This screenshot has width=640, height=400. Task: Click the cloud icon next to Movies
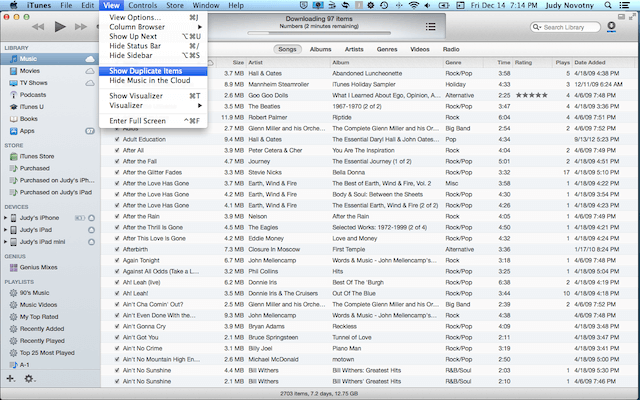(90, 71)
